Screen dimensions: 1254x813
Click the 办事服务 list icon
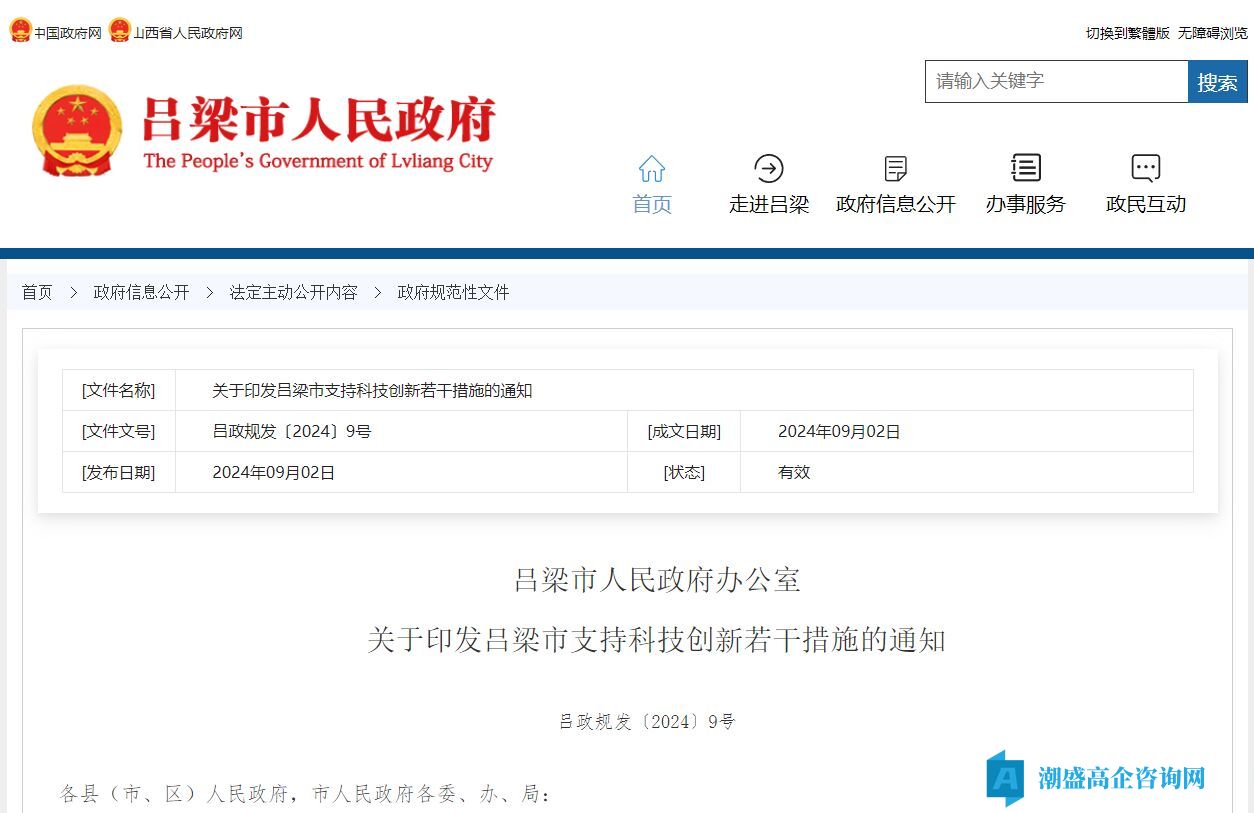pos(1024,168)
